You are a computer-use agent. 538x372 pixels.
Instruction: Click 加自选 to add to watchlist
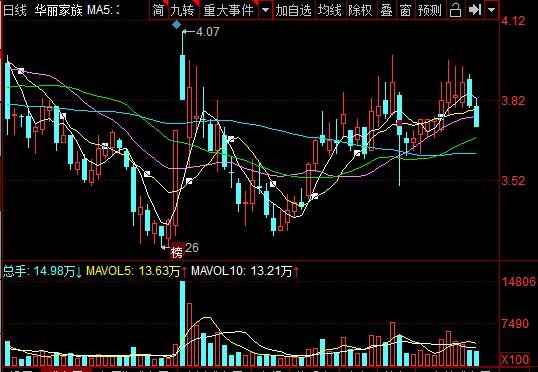point(294,10)
